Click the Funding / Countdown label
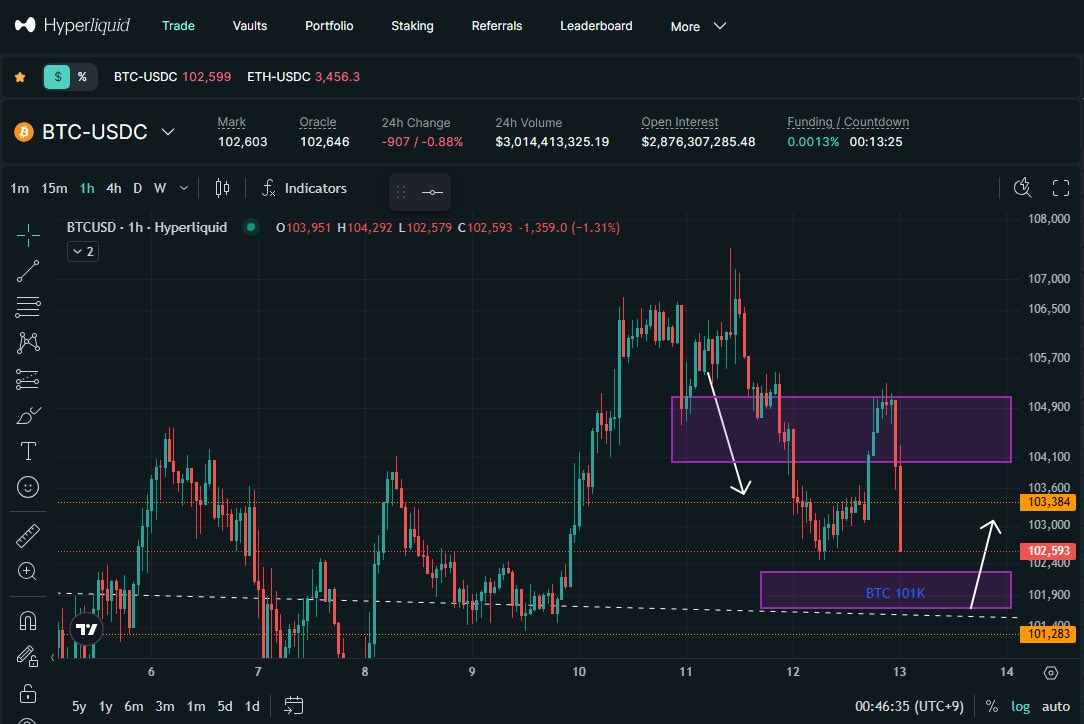 [x=848, y=122]
